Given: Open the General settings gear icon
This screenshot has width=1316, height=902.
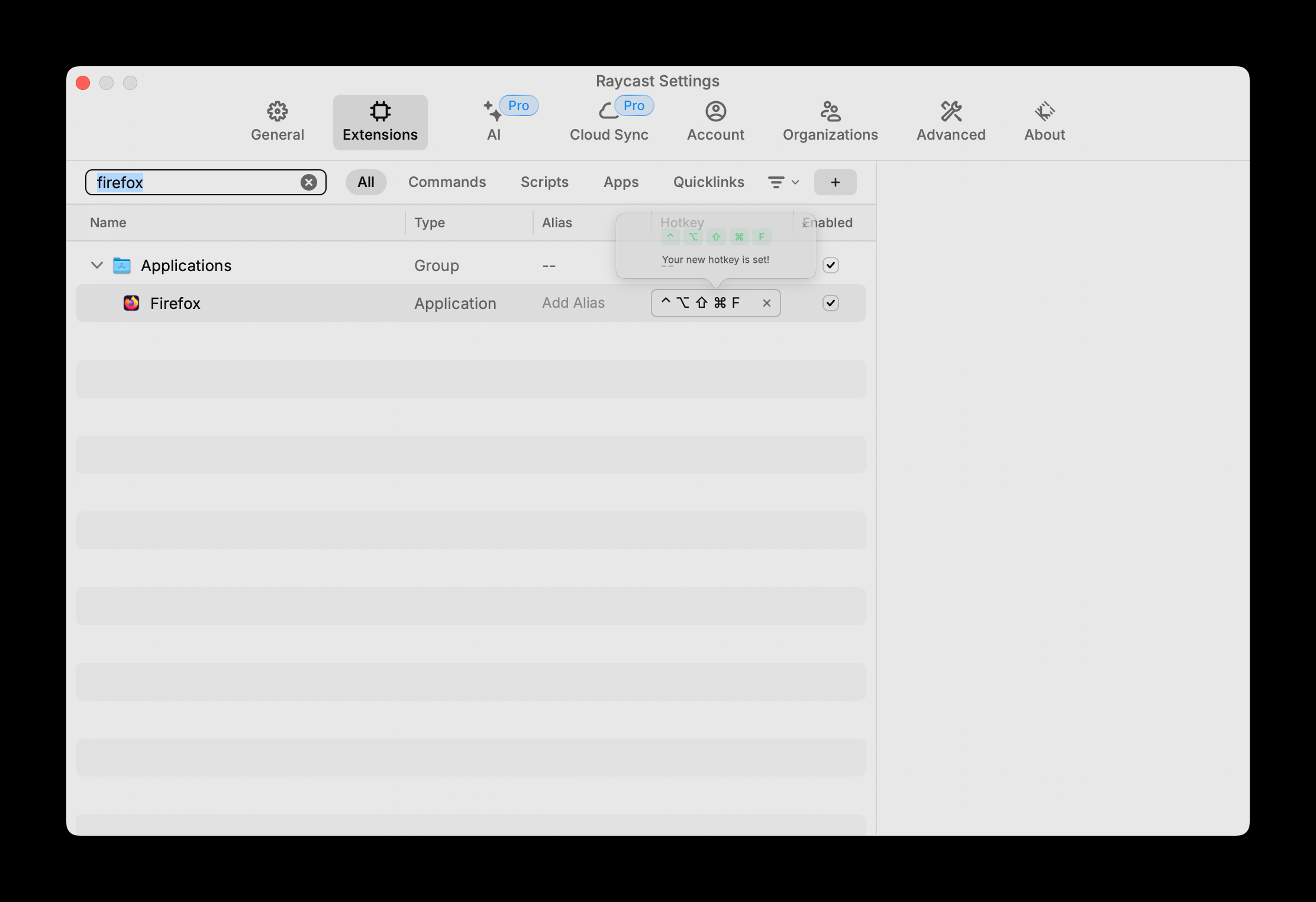Looking at the screenshot, I should click(277, 111).
